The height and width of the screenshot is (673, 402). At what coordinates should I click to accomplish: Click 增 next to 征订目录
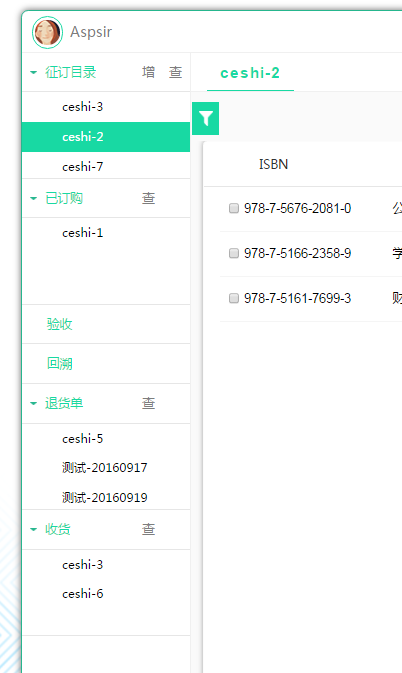(148, 72)
